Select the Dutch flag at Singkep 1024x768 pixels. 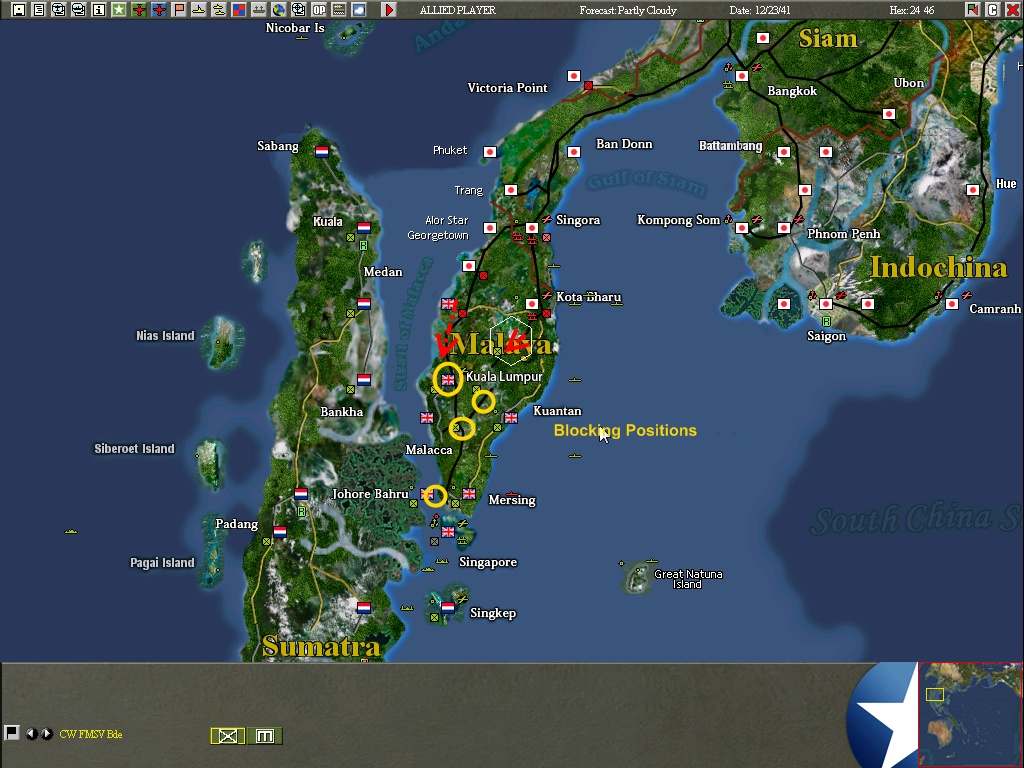[448, 607]
